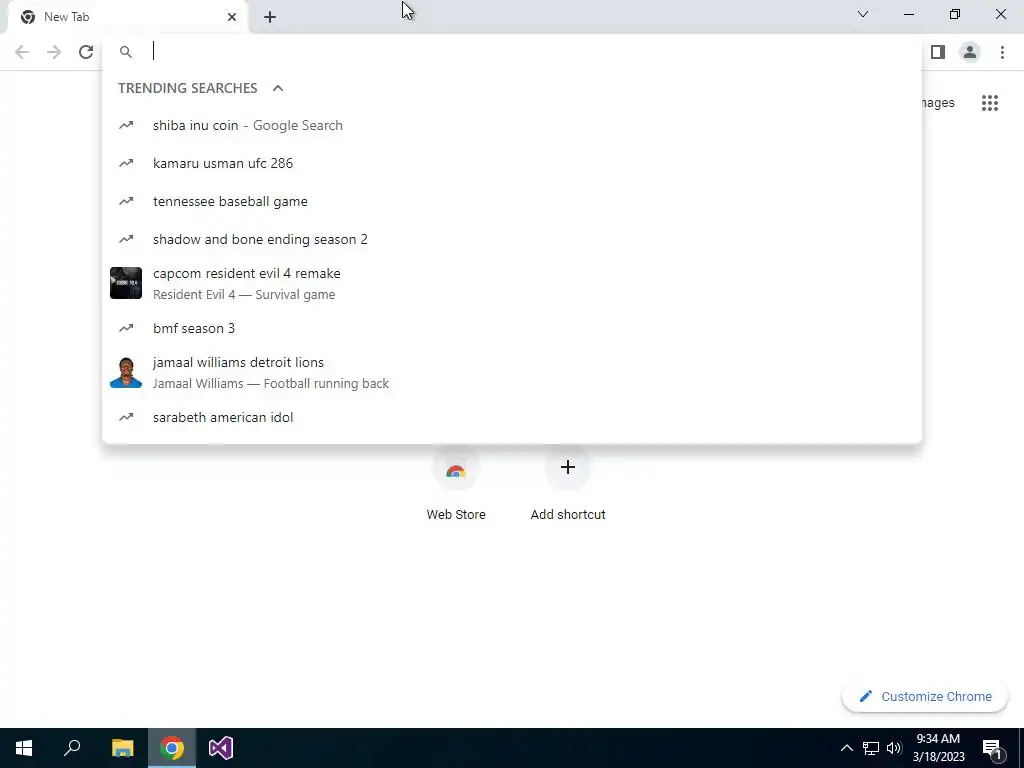Click the network icon in system tray
The height and width of the screenshot is (768, 1024).
coord(871,748)
